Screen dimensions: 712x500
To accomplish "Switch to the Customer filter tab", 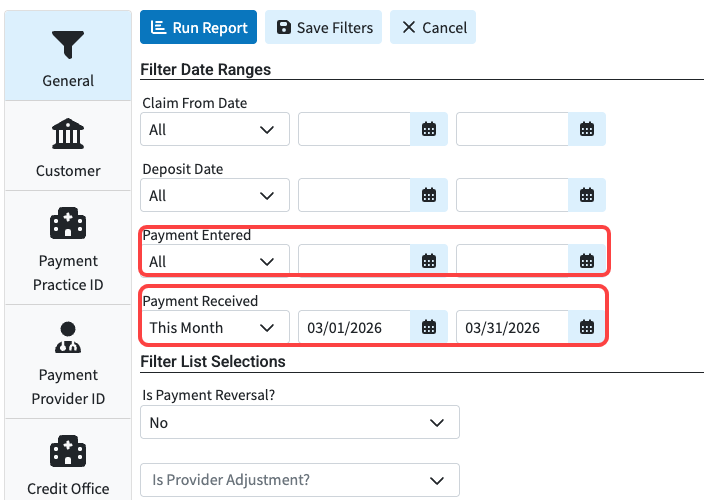I will 68,146.
